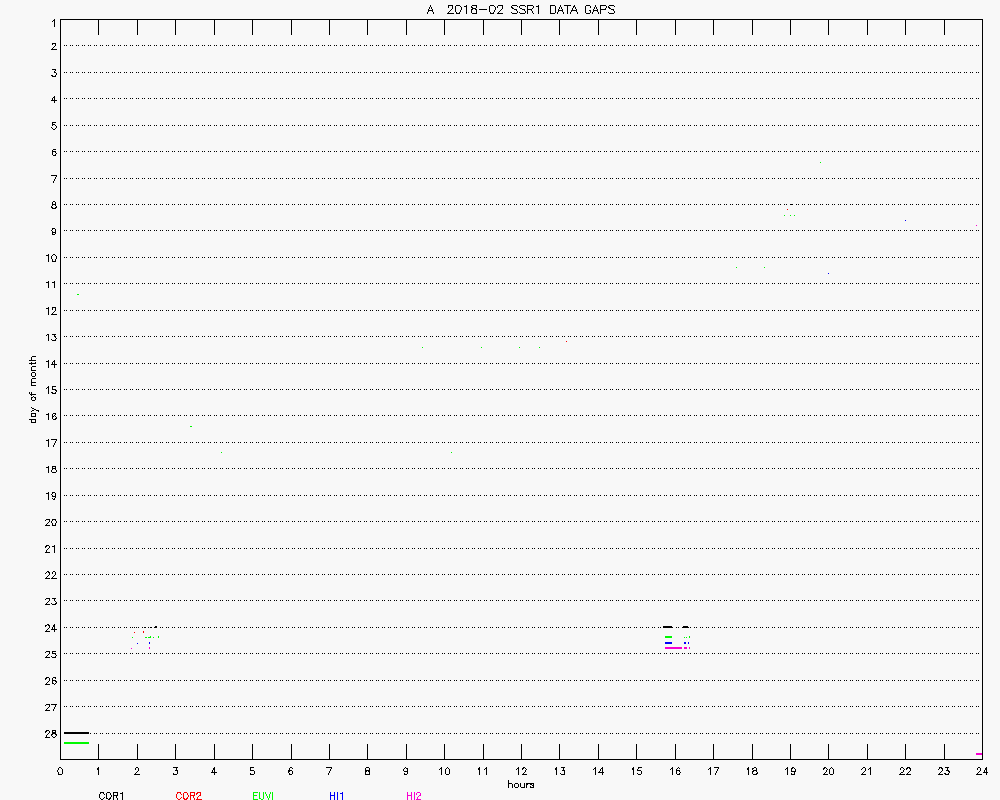Click the 'hours' x-axis label
Image resolution: width=1000 pixels, height=800 pixels.
point(520,785)
